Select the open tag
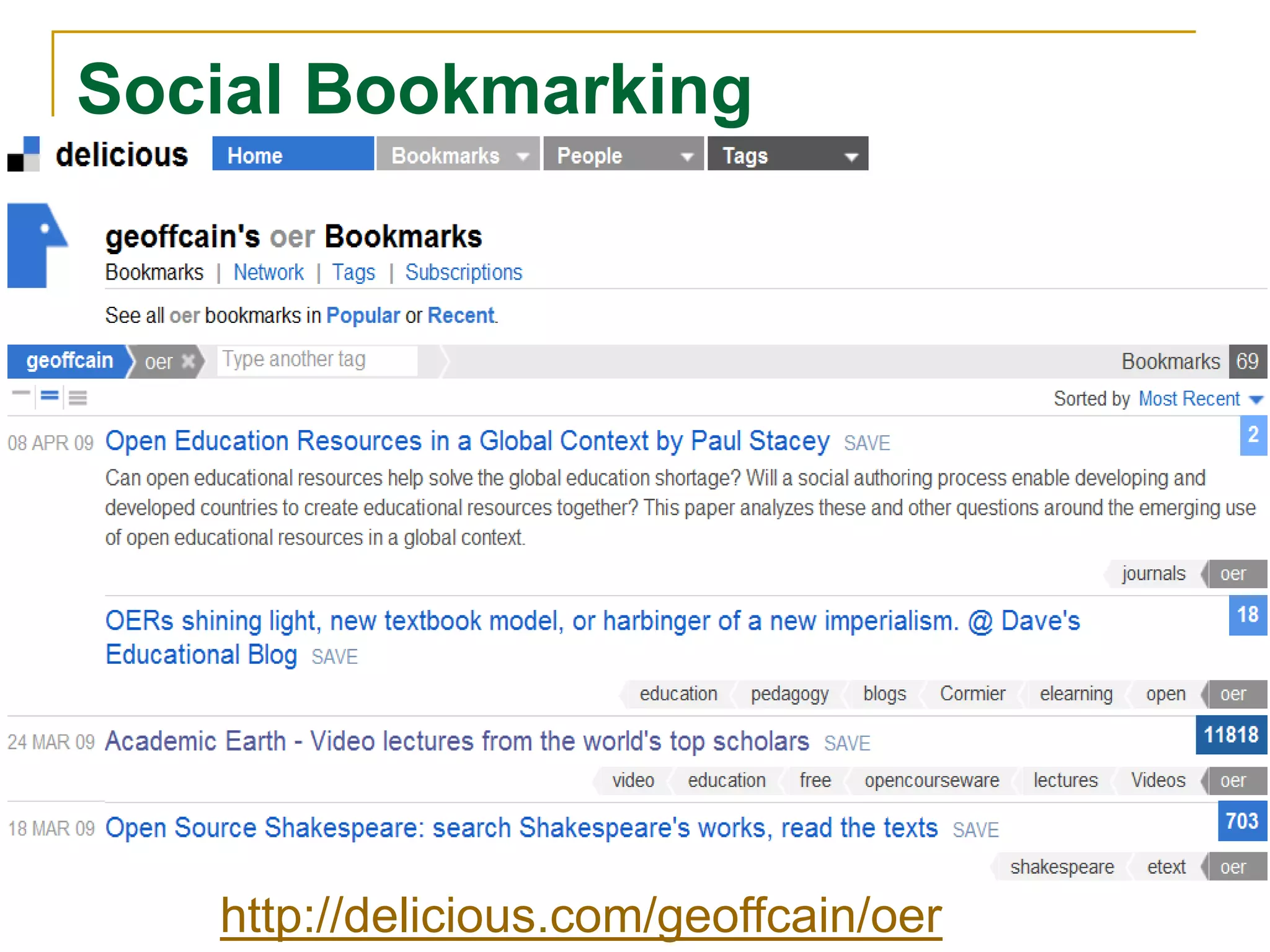The height and width of the screenshot is (952, 1270). click(1166, 694)
